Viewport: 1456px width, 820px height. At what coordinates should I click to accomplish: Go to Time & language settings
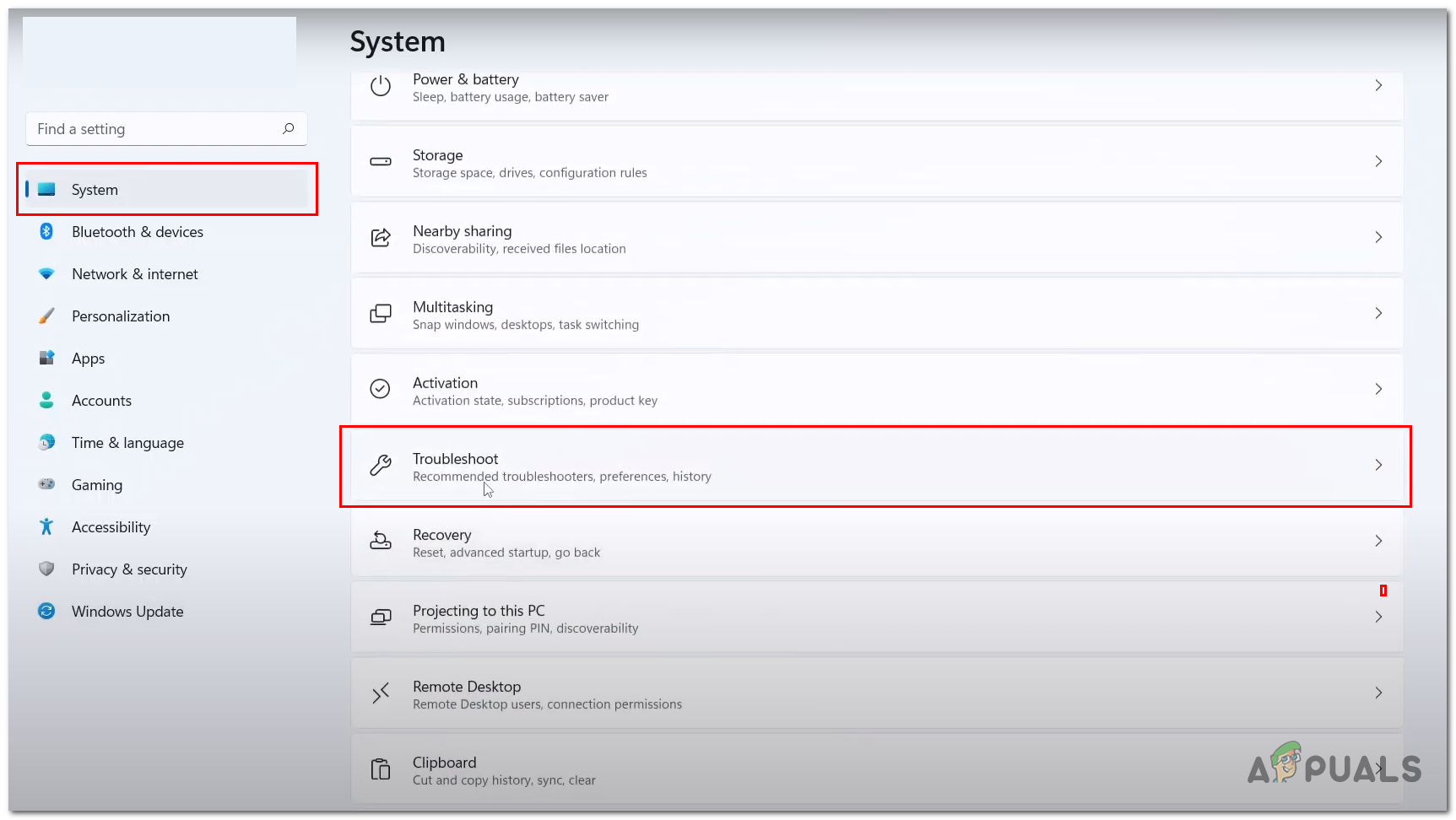[127, 443]
